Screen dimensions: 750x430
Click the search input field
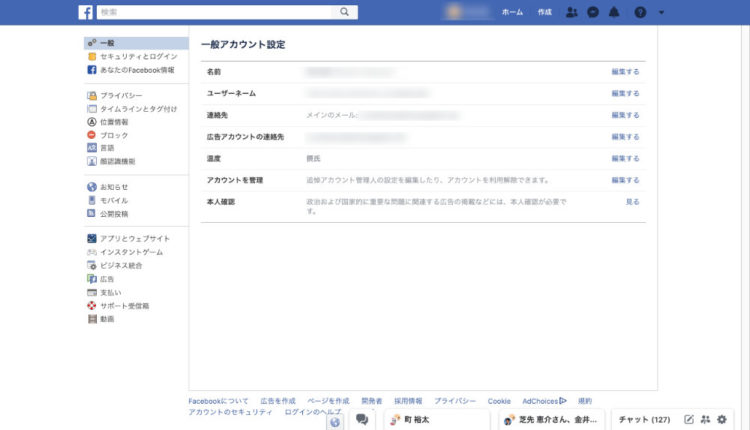coord(214,12)
